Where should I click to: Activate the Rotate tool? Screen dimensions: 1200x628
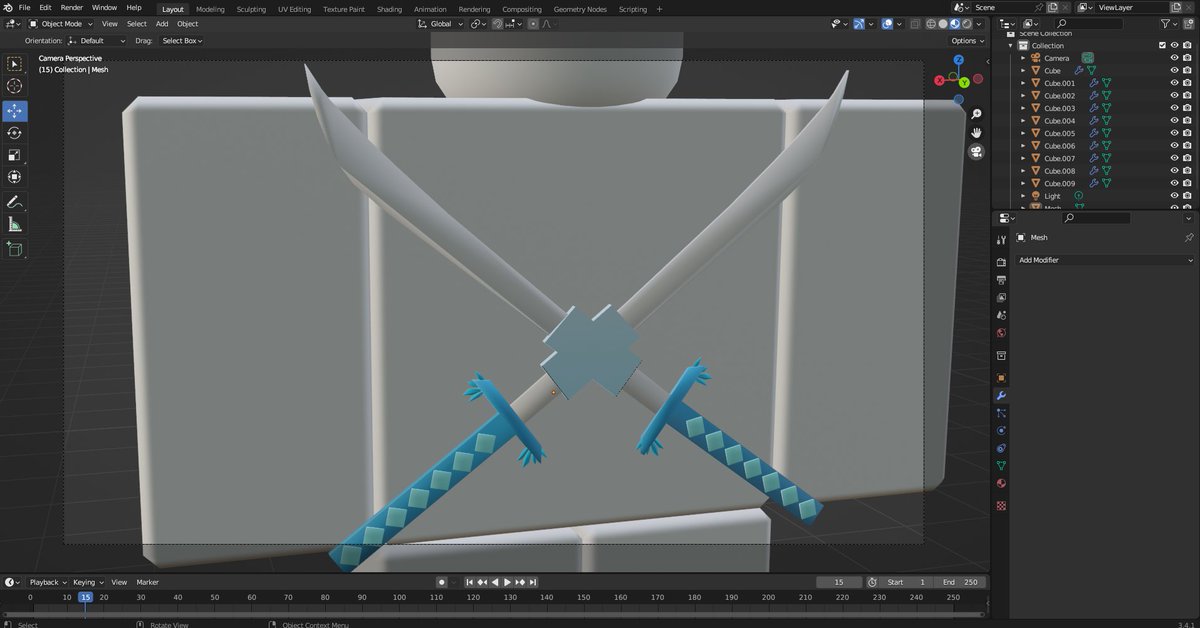(x=15, y=133)
